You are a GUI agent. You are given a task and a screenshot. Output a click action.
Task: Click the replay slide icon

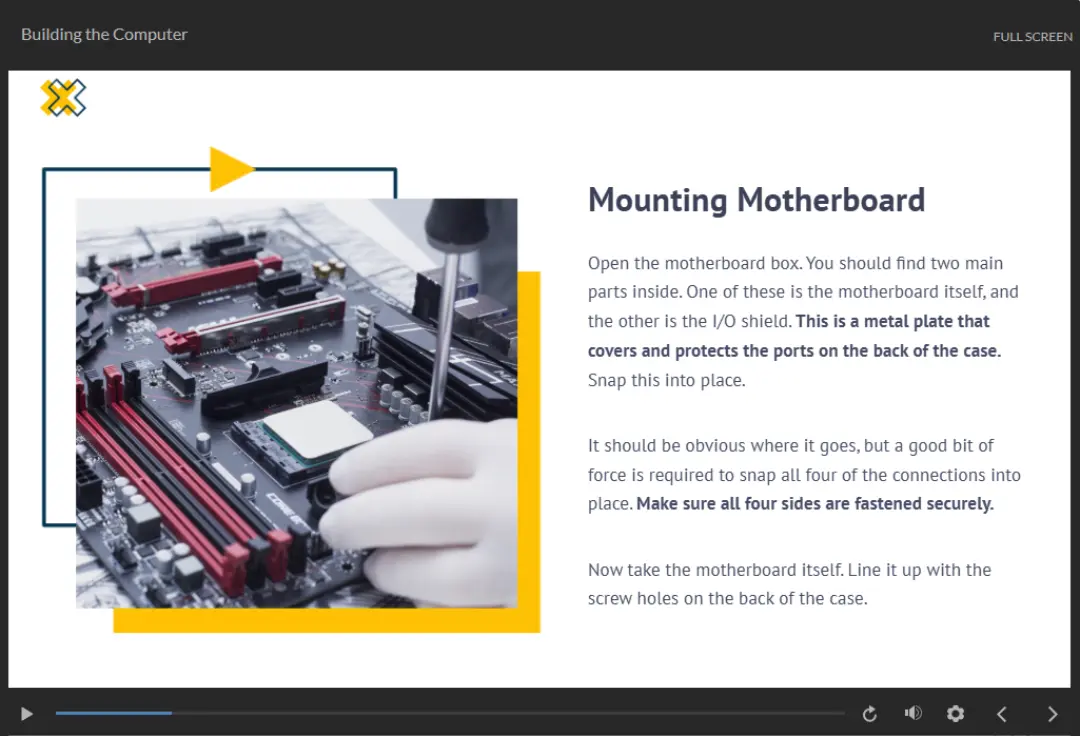tap(869, 713)
